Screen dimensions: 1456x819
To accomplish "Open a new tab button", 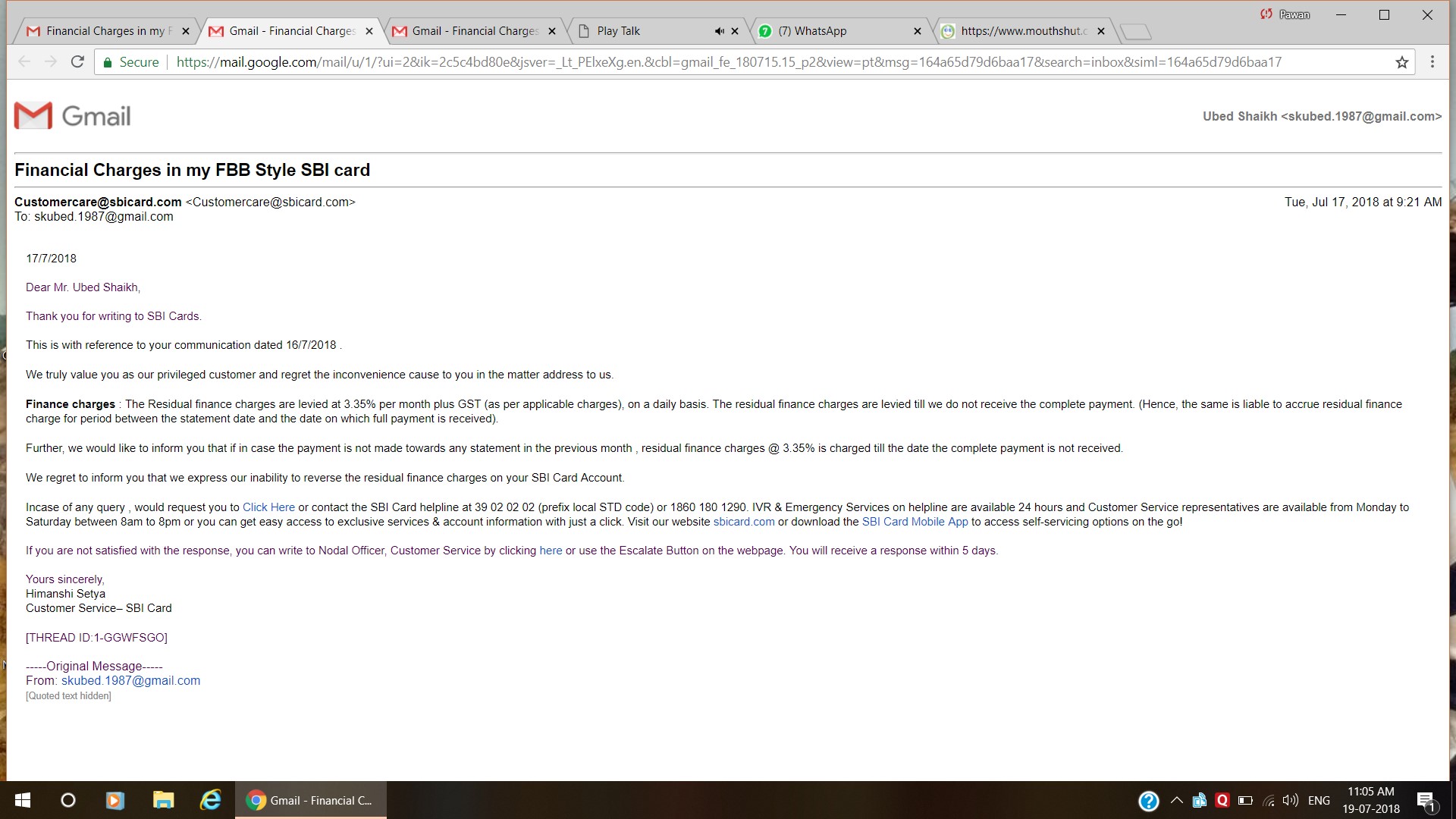I will (x=1135, y=31).
